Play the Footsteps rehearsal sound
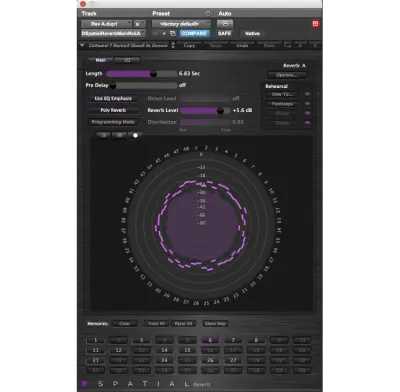The height and width of the screenshot is (392, 400). coord(282,104)
